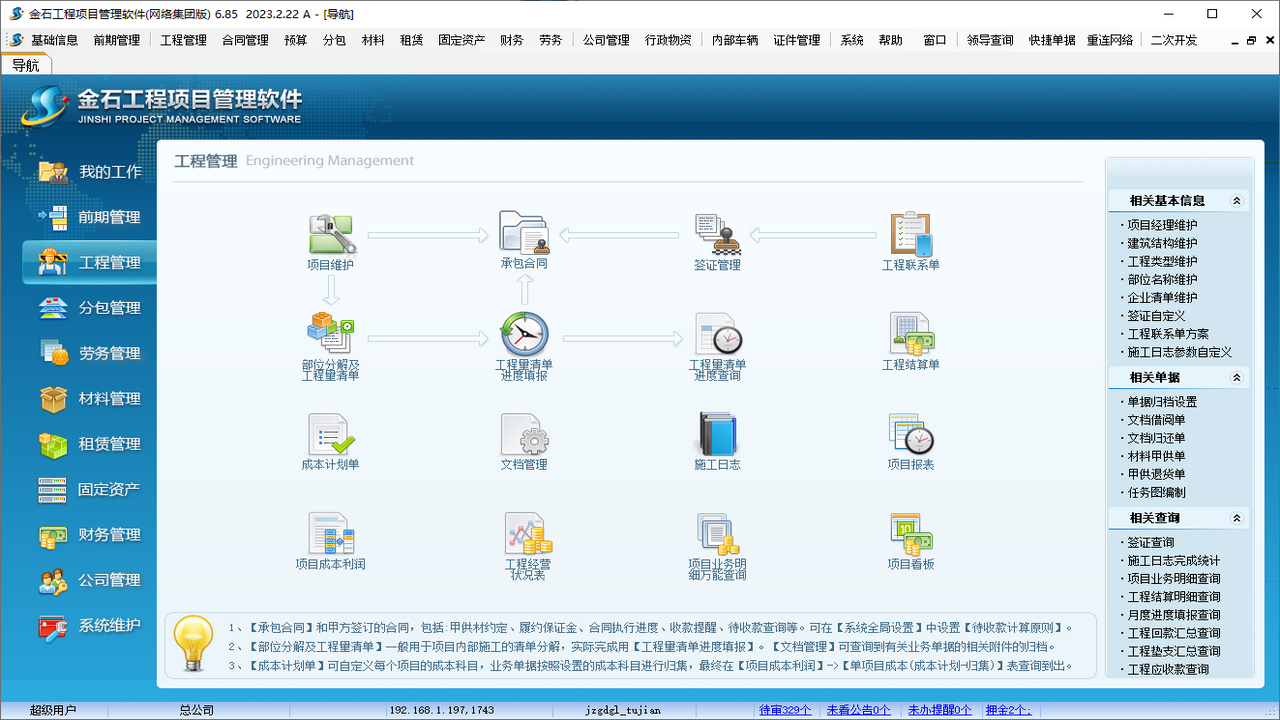
Task: Click the 待审329个 status link
Action: click(785, 710)
